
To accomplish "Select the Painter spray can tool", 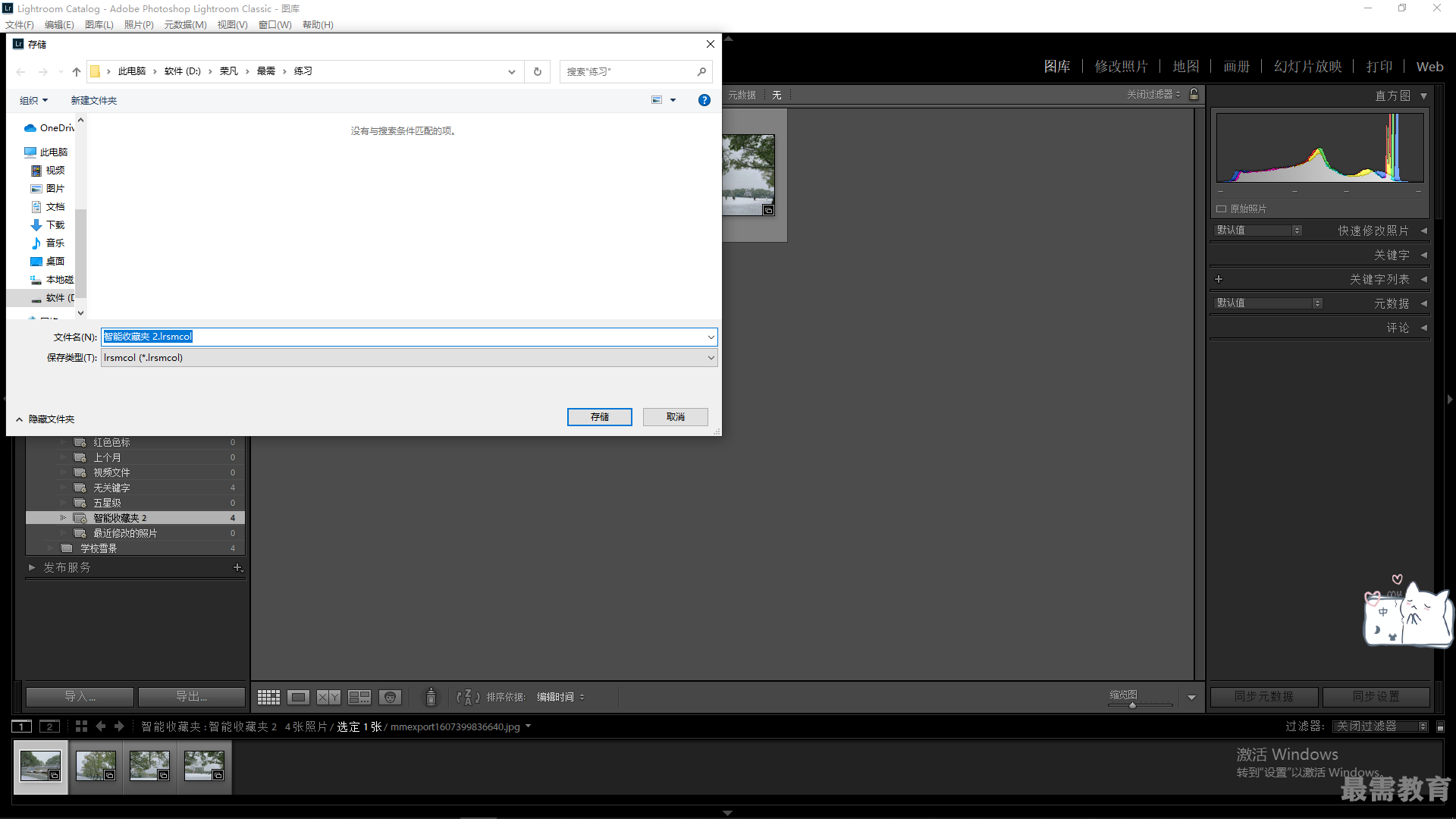I will pos(431,697).
